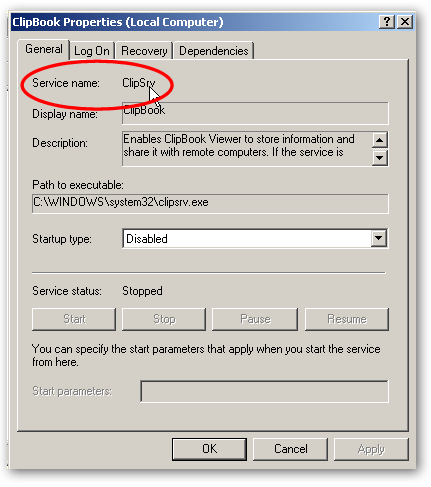Screen dimensions: 431x487
Task: Click the Apply button
Action: click(x=371, y=449)
